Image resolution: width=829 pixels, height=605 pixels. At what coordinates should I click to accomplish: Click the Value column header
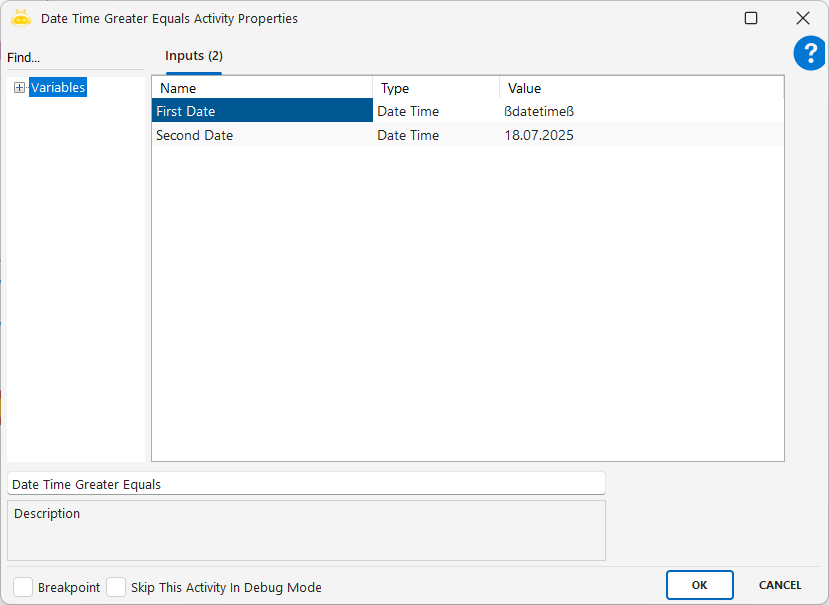640,88
